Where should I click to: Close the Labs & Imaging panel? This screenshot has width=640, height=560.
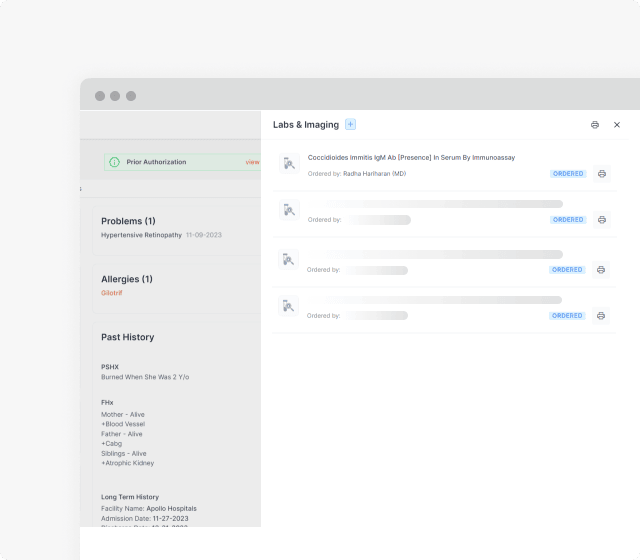[x=617, y=125]
